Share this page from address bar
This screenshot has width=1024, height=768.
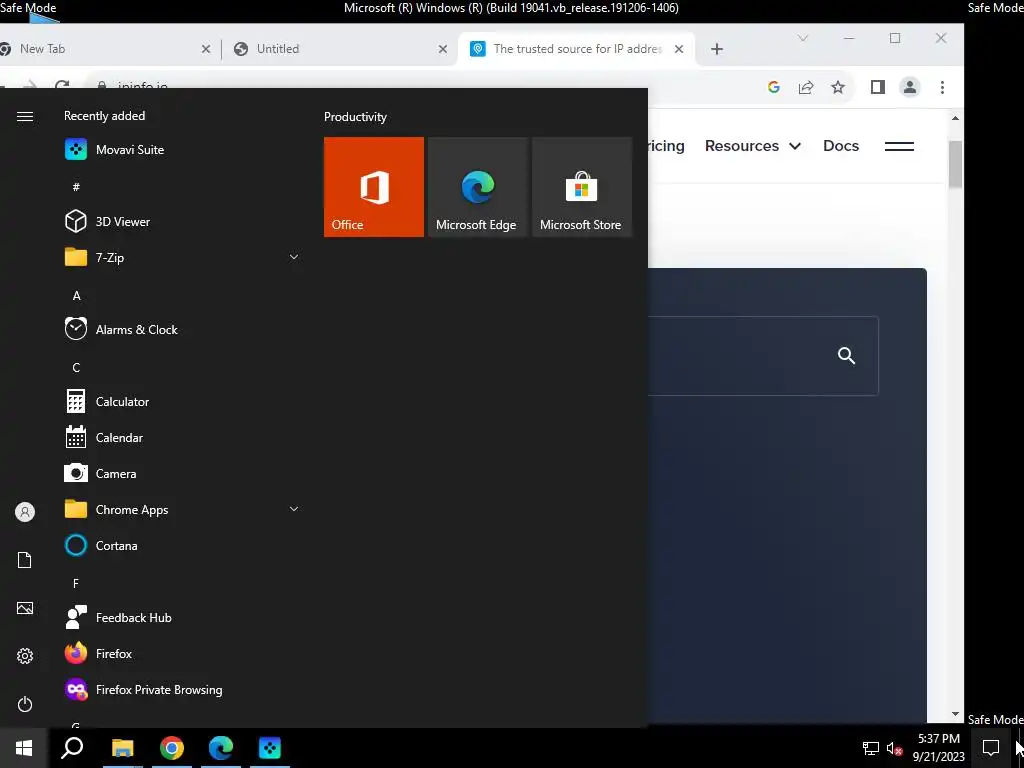pos(806,87)
